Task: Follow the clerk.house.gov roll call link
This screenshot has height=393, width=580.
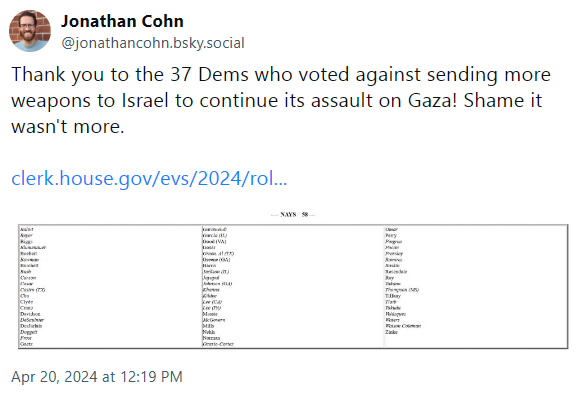Action: coord(149,178)
